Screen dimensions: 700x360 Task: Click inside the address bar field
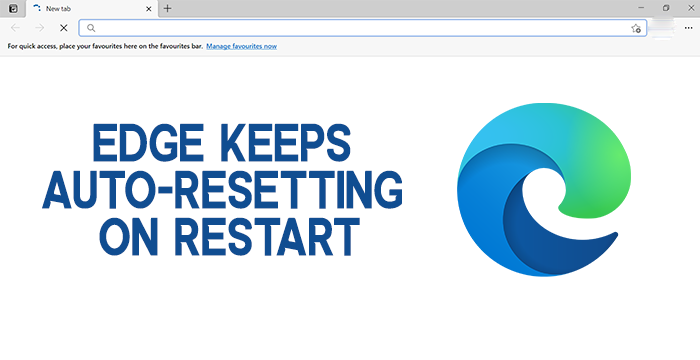point(362,28)
